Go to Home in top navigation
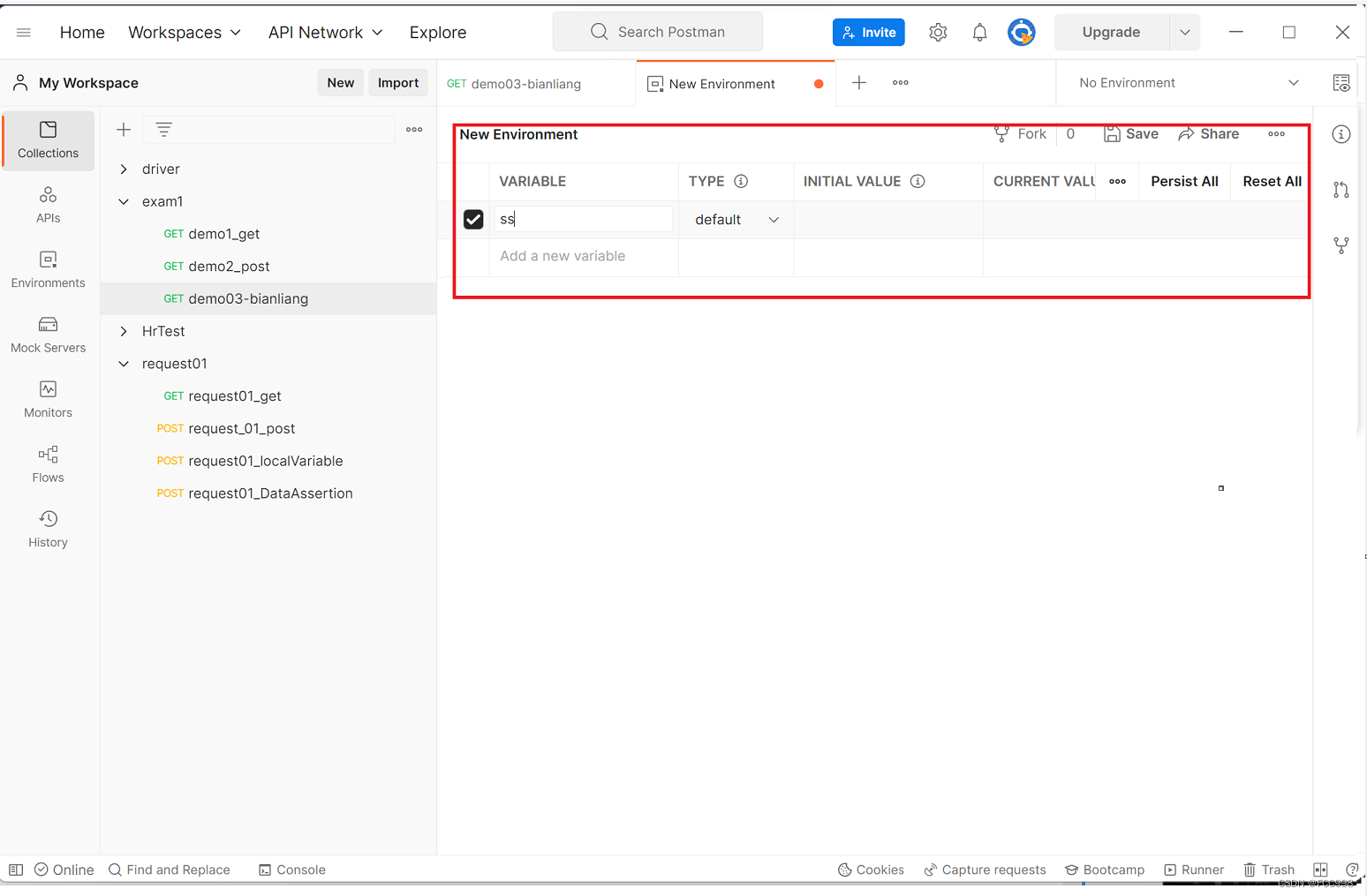Viewport: 1367px width, 896px height. click(x=82, y=33)
